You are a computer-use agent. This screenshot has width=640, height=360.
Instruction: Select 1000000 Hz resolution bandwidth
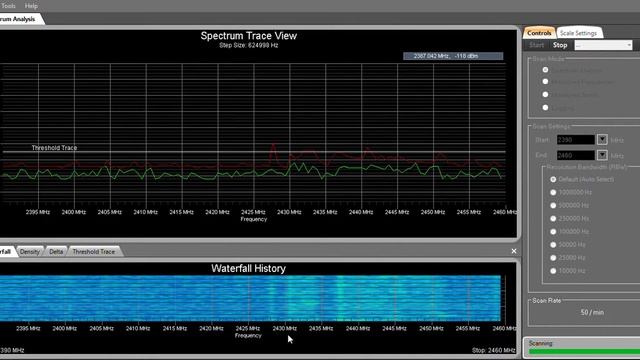553,192
